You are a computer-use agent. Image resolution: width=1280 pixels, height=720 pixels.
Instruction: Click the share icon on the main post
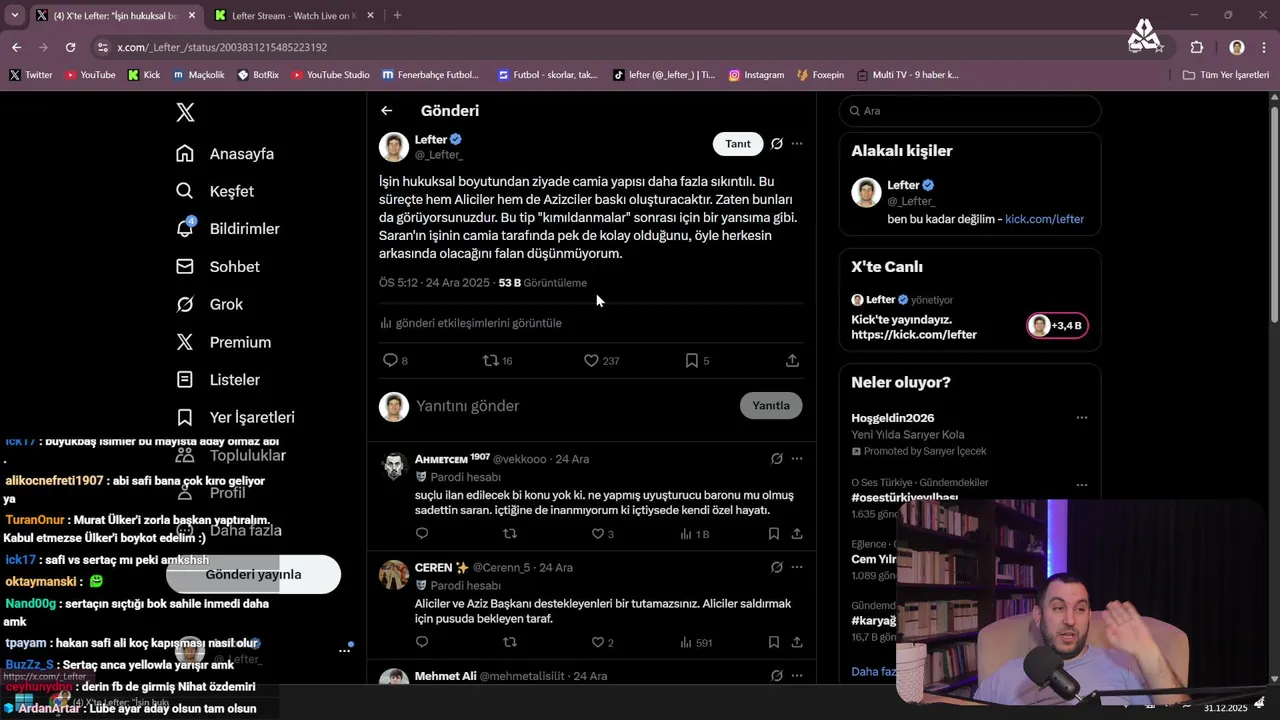click(x=792, y=360)
